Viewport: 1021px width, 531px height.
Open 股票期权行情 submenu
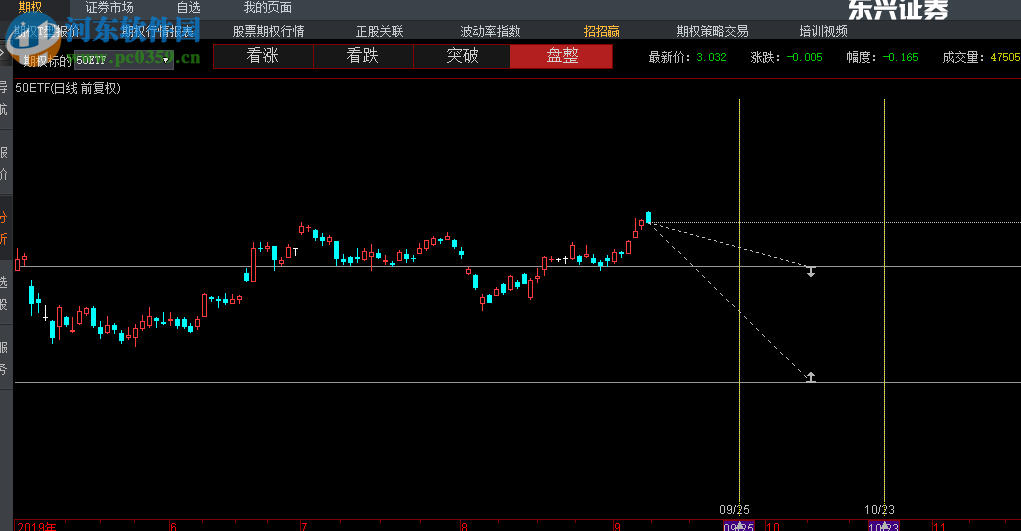pos(268,31)
